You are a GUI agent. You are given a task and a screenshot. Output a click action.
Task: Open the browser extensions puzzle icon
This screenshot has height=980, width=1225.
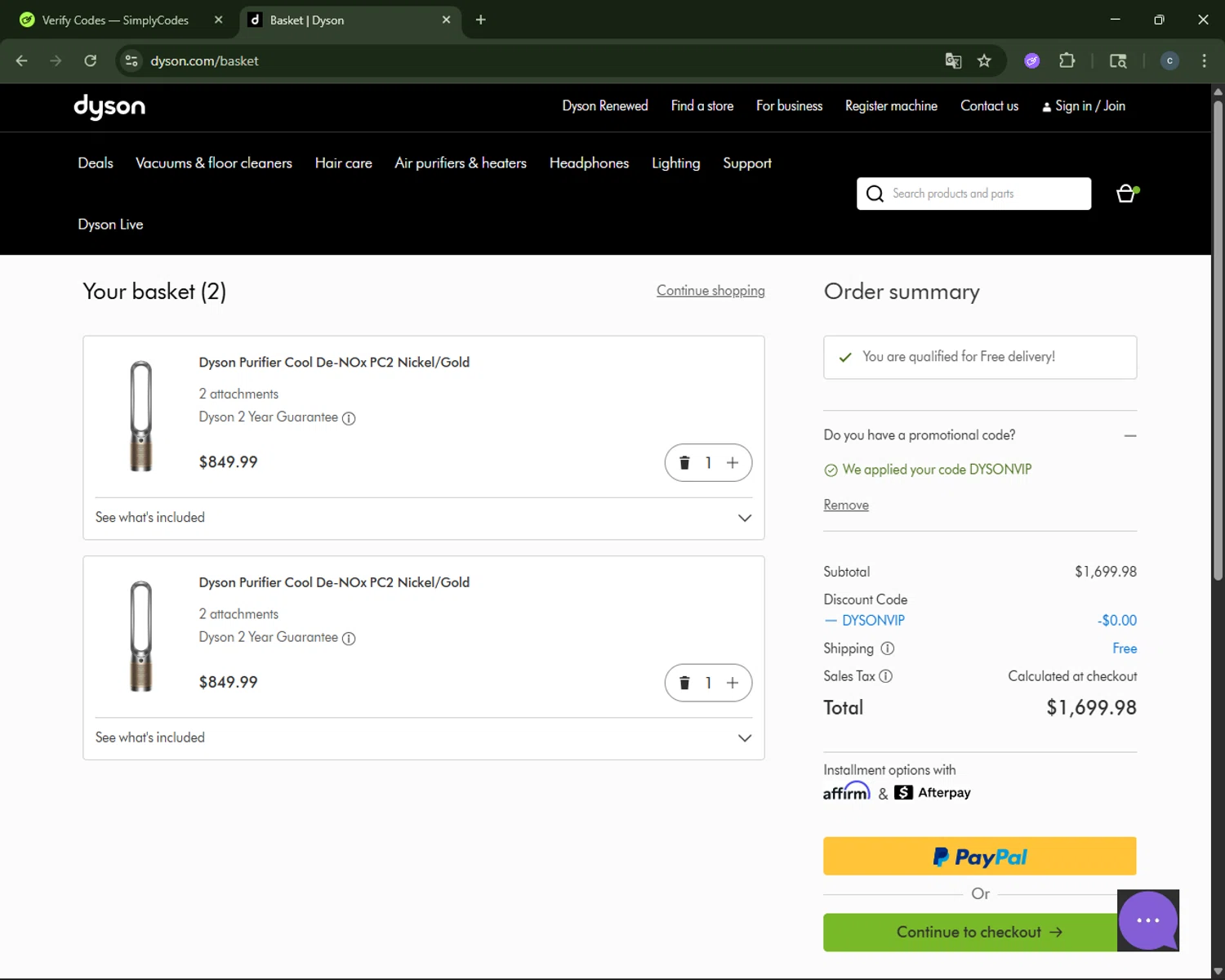tap(1067, 61)
